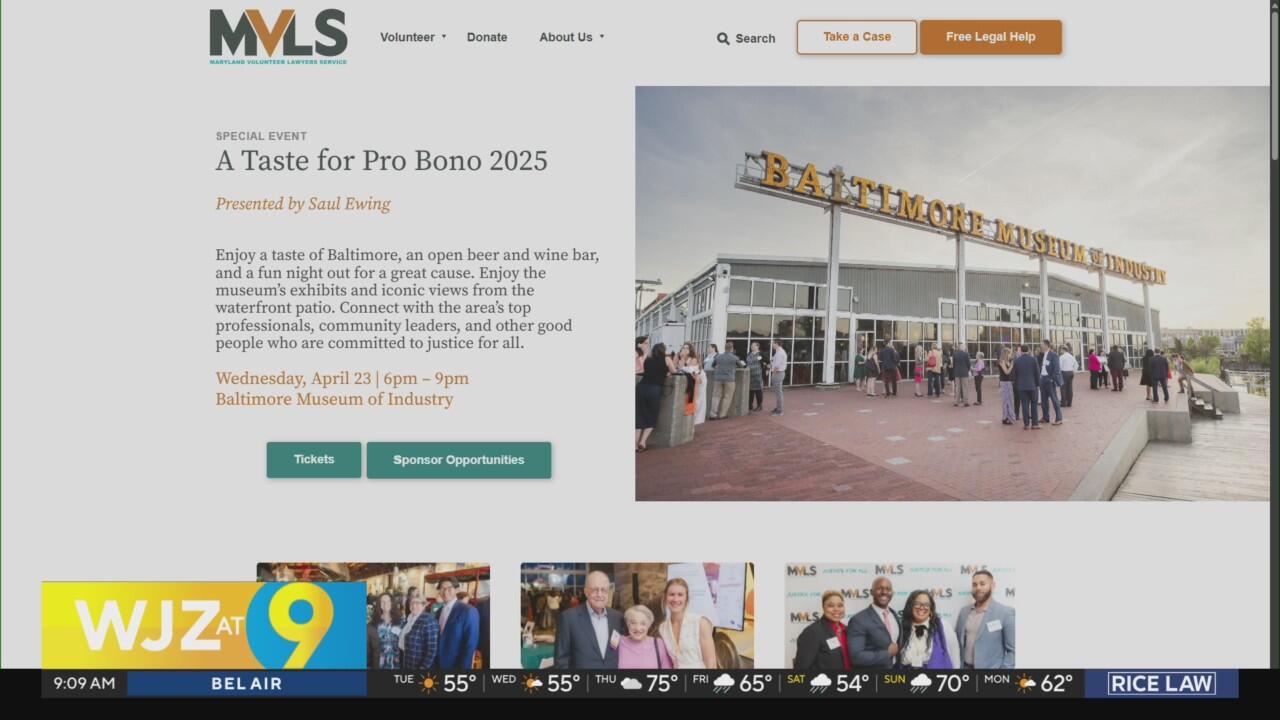Click the Baltimore Museum of Industry photo

point(952,293)
